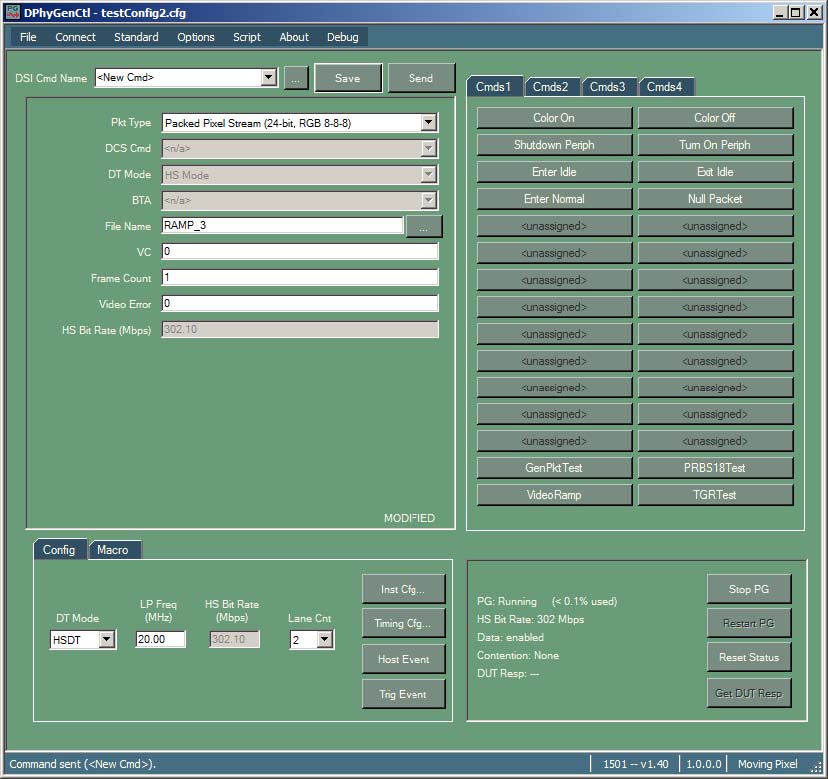Click the Enter Idle button

554,172
